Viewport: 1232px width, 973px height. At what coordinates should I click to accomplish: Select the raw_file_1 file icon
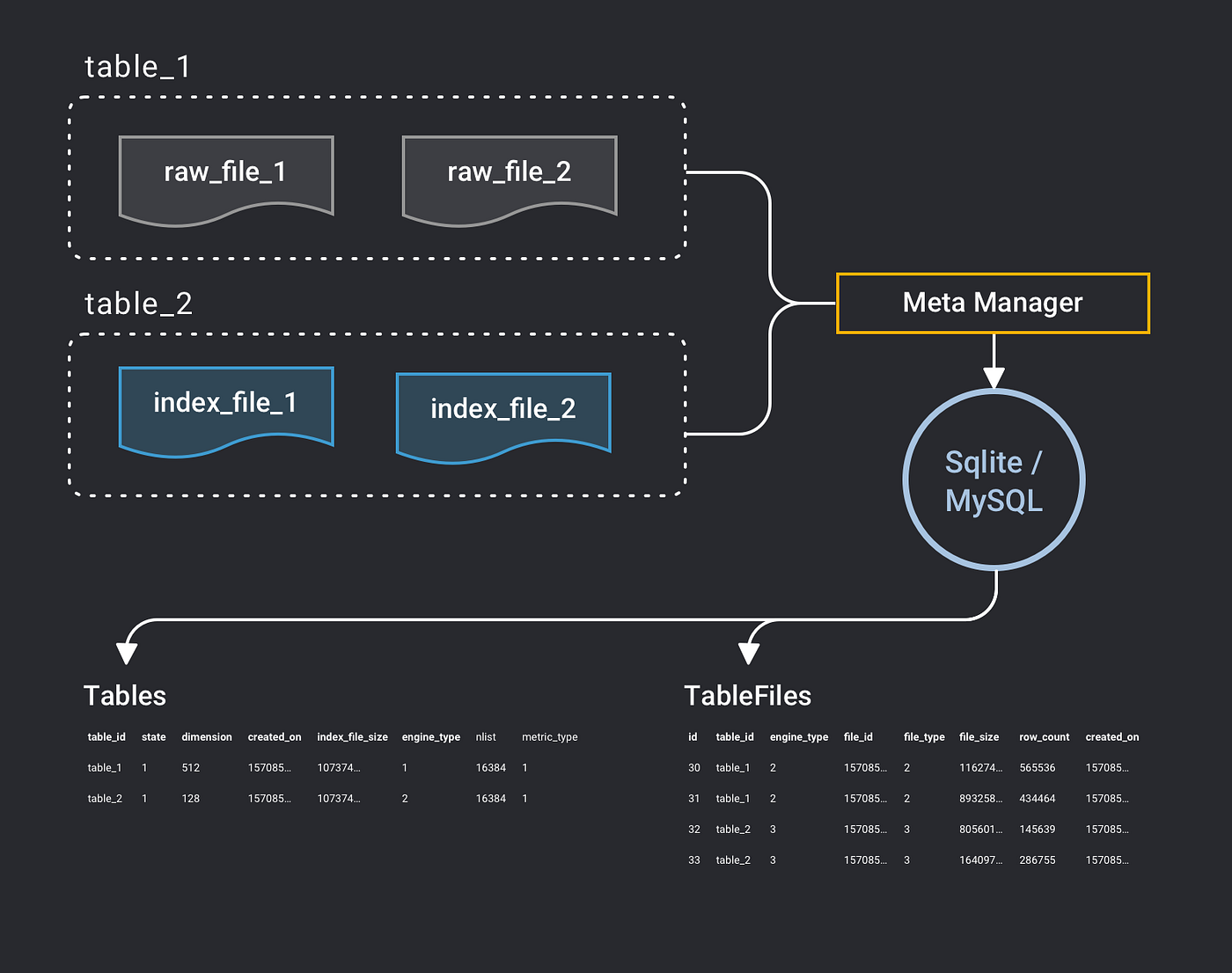[x=225, y=175]
